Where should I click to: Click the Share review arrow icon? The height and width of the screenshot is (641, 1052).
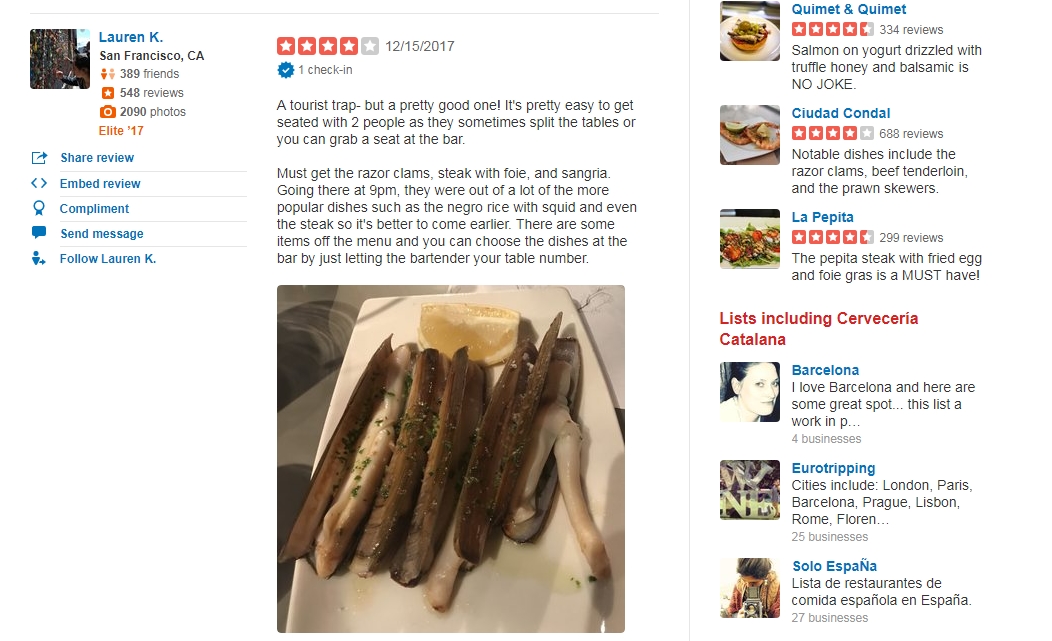click(x=39, y=158)
